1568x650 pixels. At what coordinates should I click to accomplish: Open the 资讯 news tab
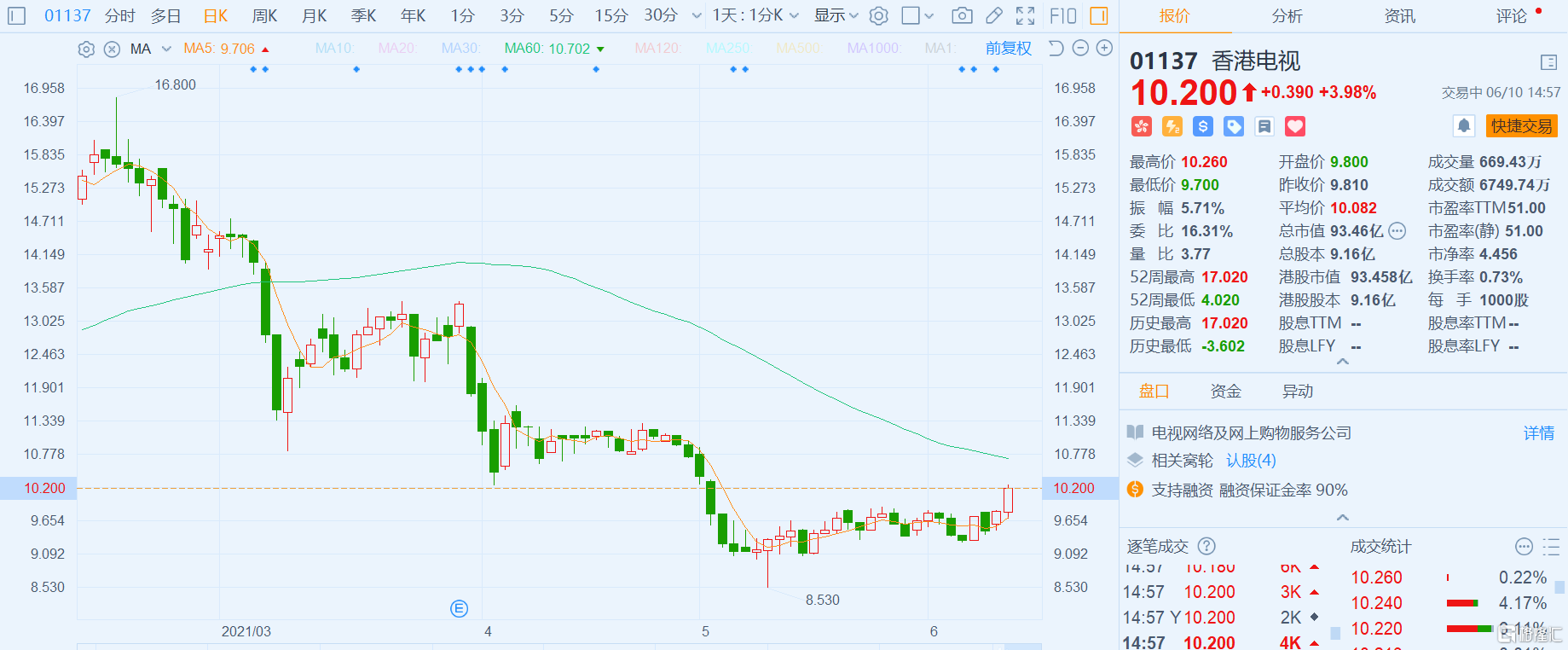point(1399,16)
